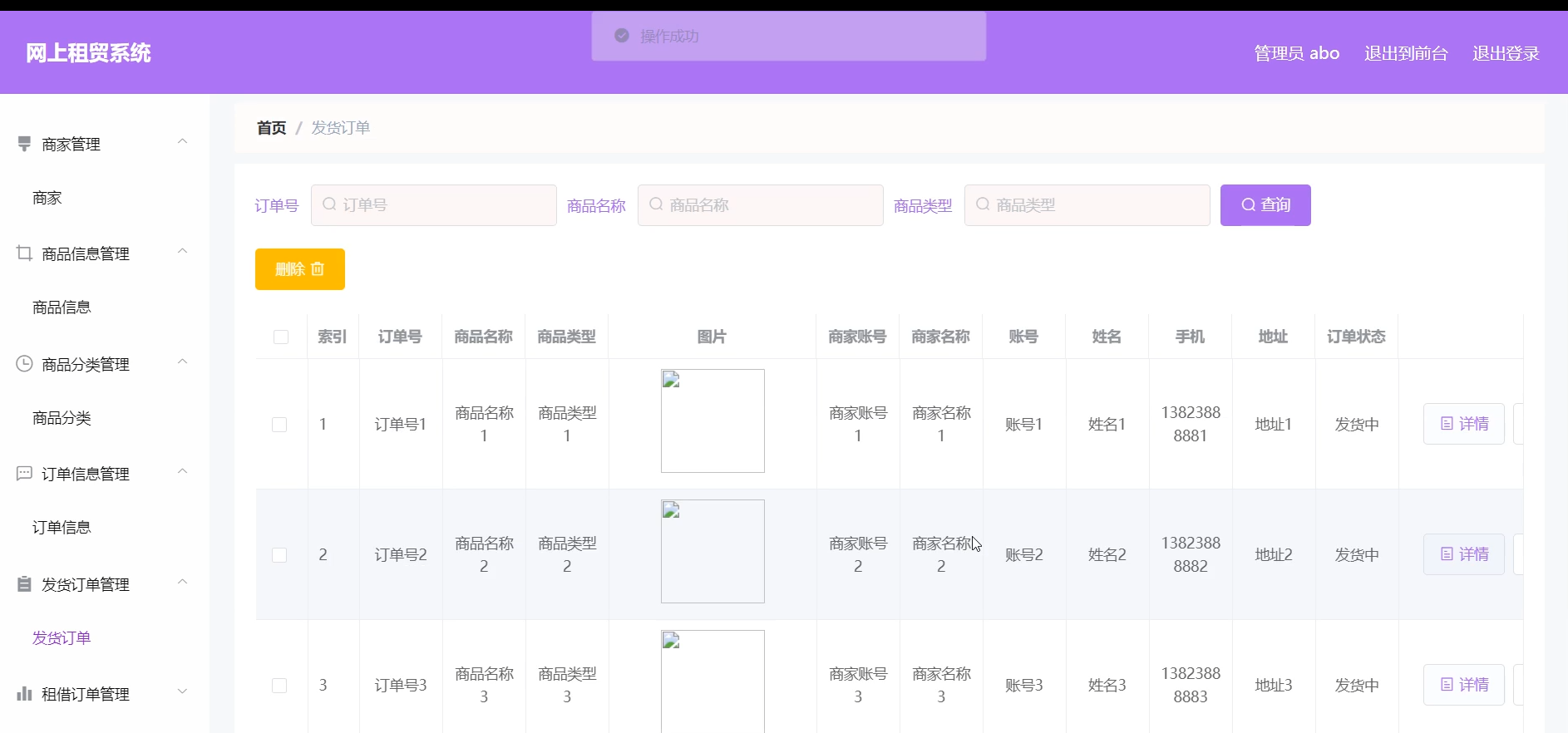Expand the 租借订单管理 menu chevron
Image resolution: width=1568 pixels, height=733 pixels.
(182, 691)
